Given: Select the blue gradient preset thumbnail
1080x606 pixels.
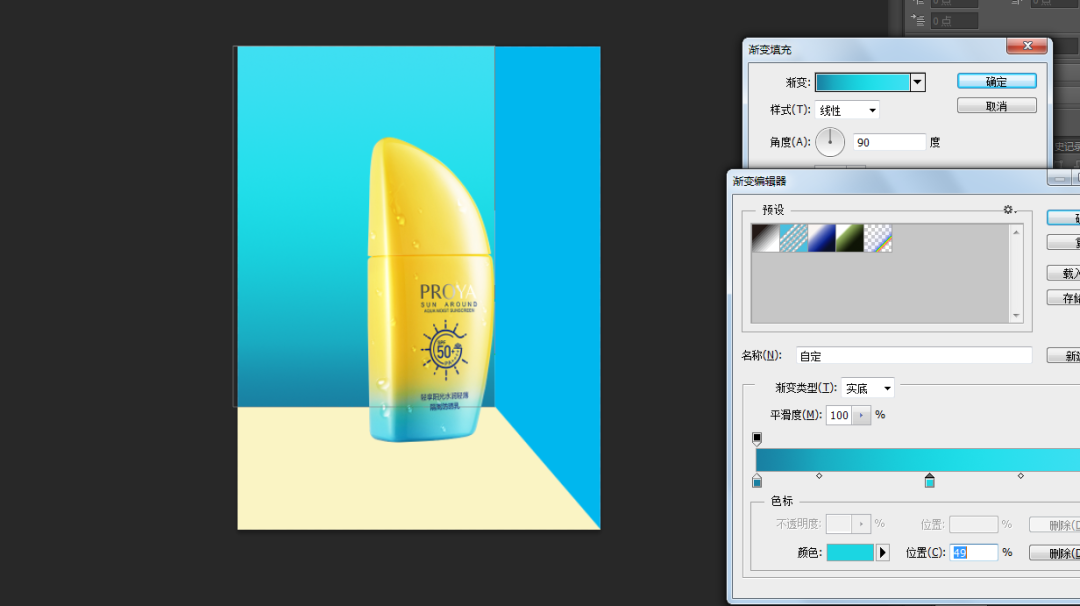Looking at the screenshot, I should [820, 238].
